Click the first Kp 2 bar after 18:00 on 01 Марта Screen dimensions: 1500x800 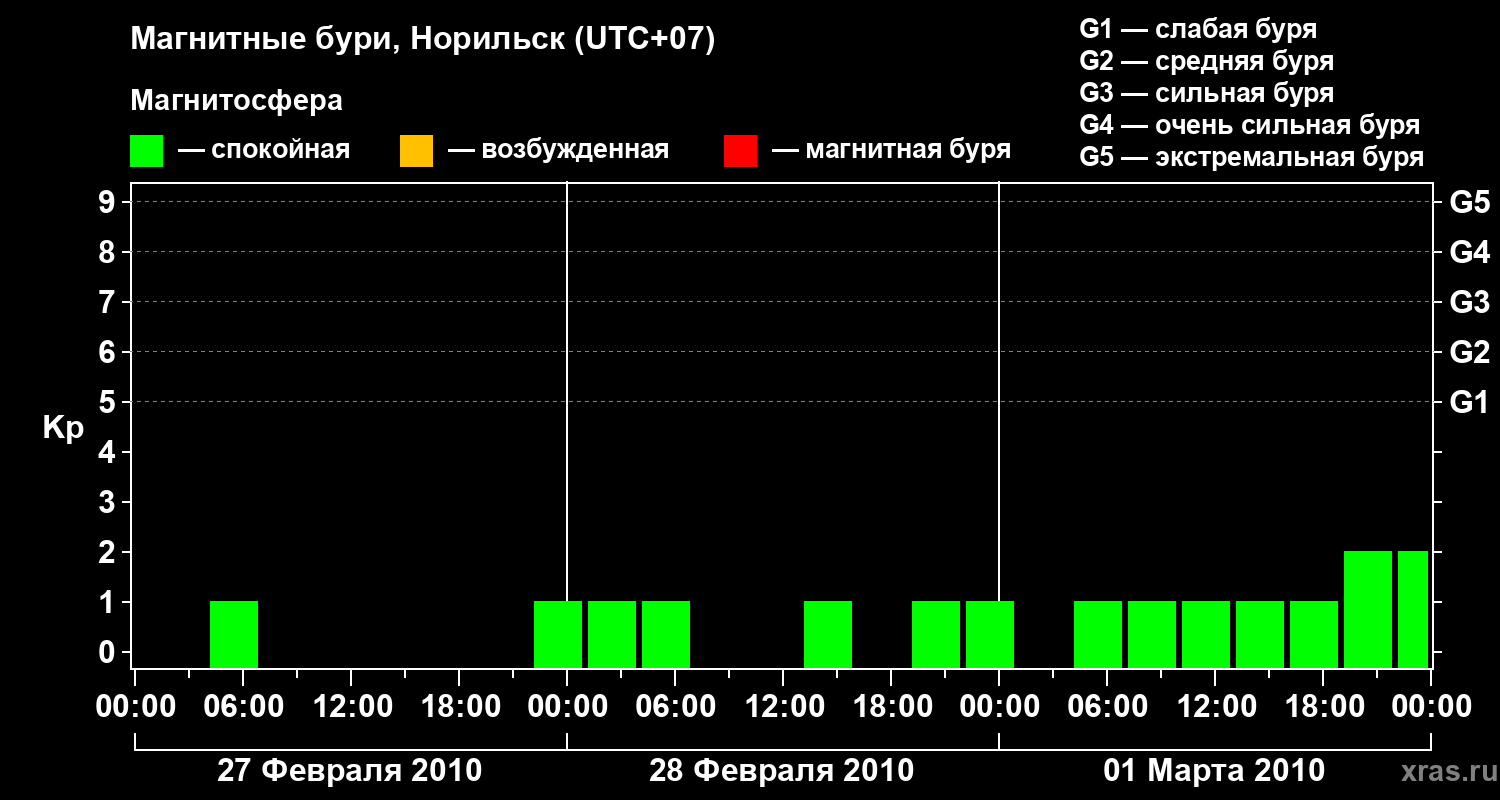click(x=1368, y=609)
